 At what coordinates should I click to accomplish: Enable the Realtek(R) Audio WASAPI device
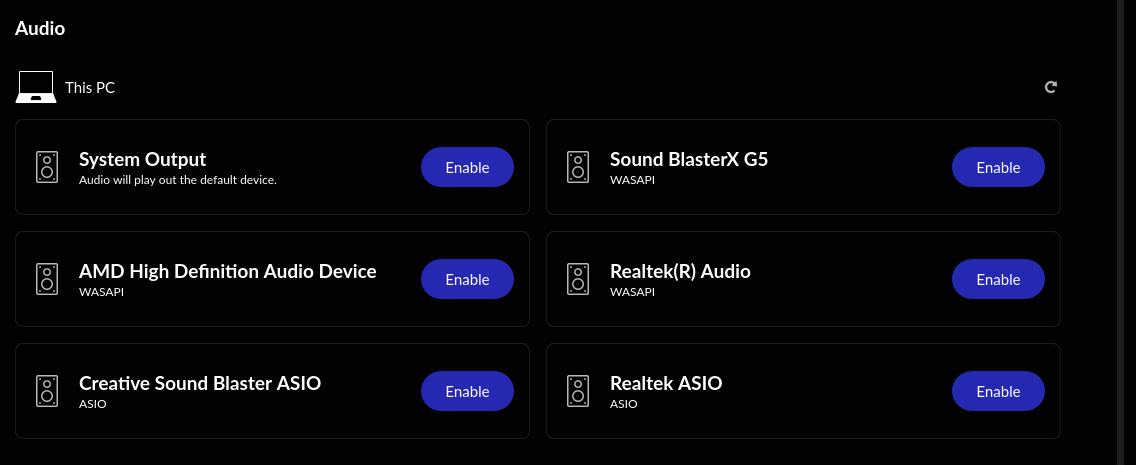coord(998,279)
